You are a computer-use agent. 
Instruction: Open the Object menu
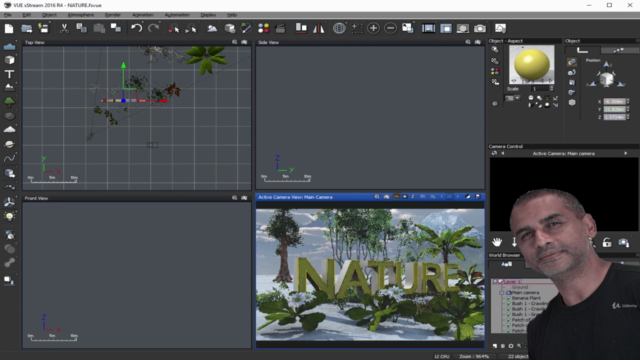(x=49, y=15)
